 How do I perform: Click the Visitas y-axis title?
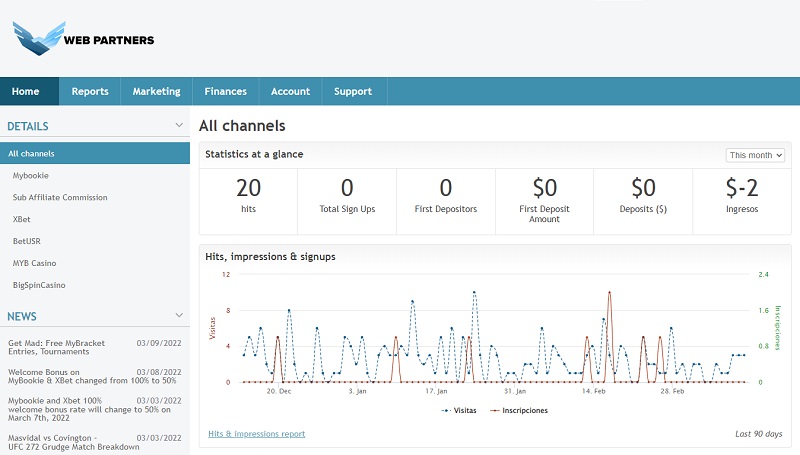coord(213,328)
